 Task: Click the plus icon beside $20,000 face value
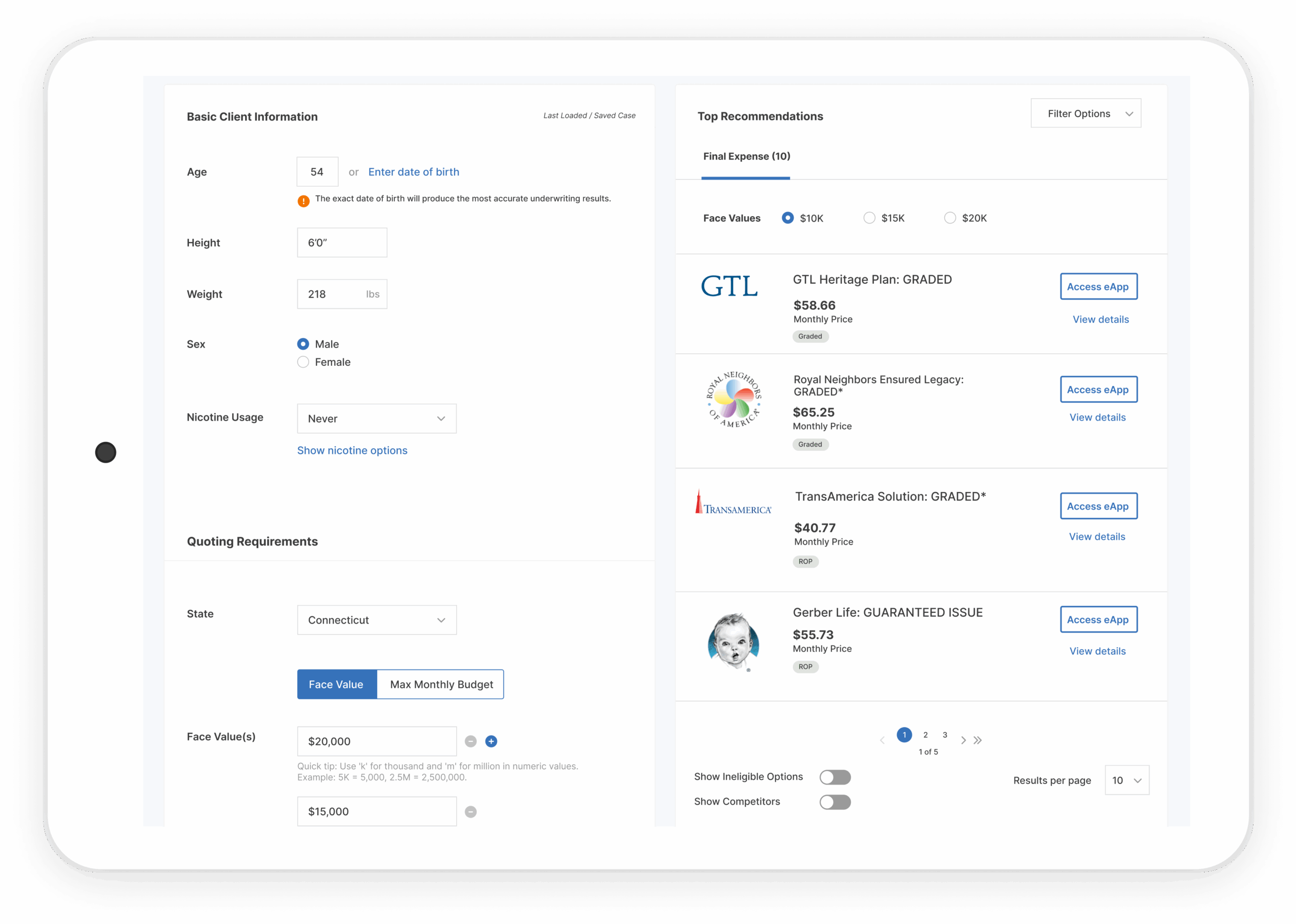tap(491, 741)
